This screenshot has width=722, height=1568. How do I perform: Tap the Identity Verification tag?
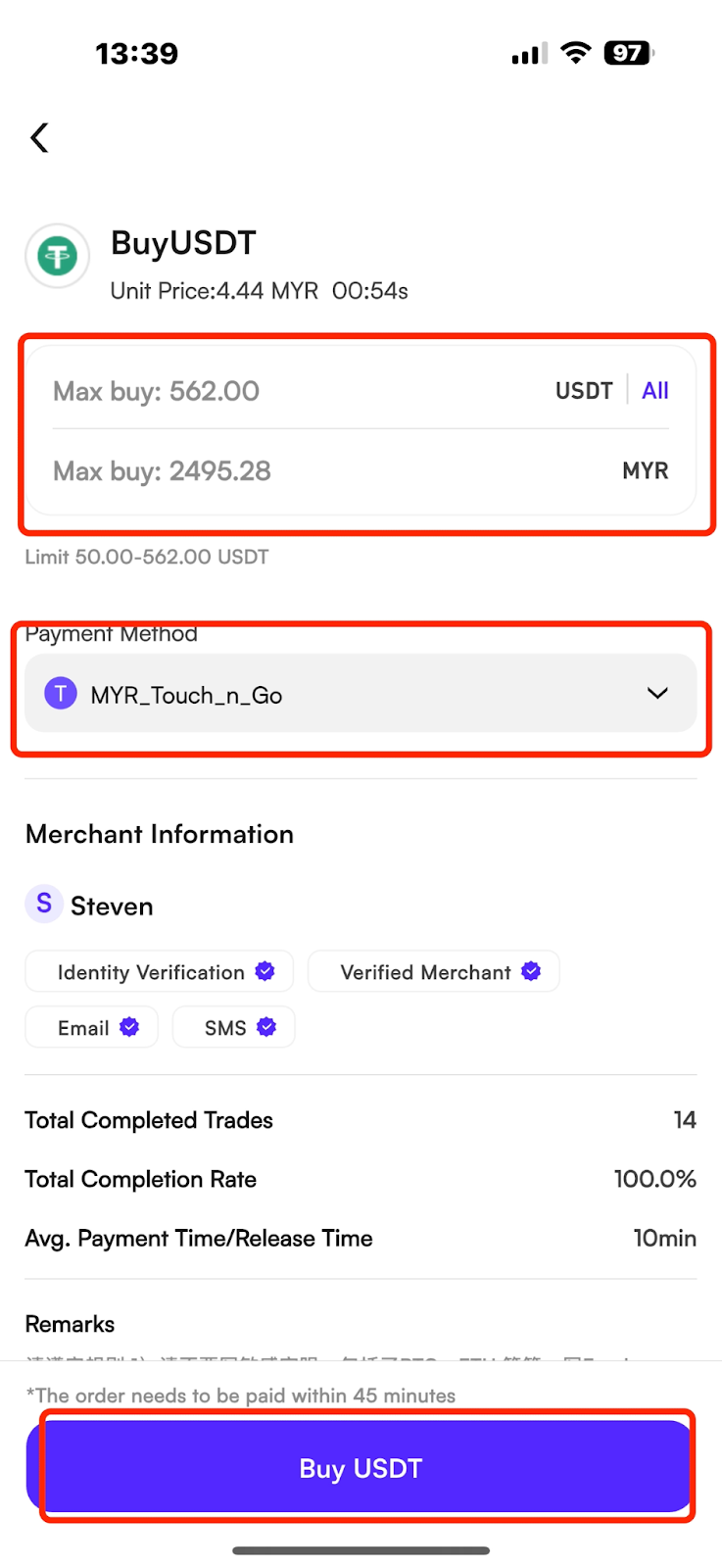pos(159,971)
